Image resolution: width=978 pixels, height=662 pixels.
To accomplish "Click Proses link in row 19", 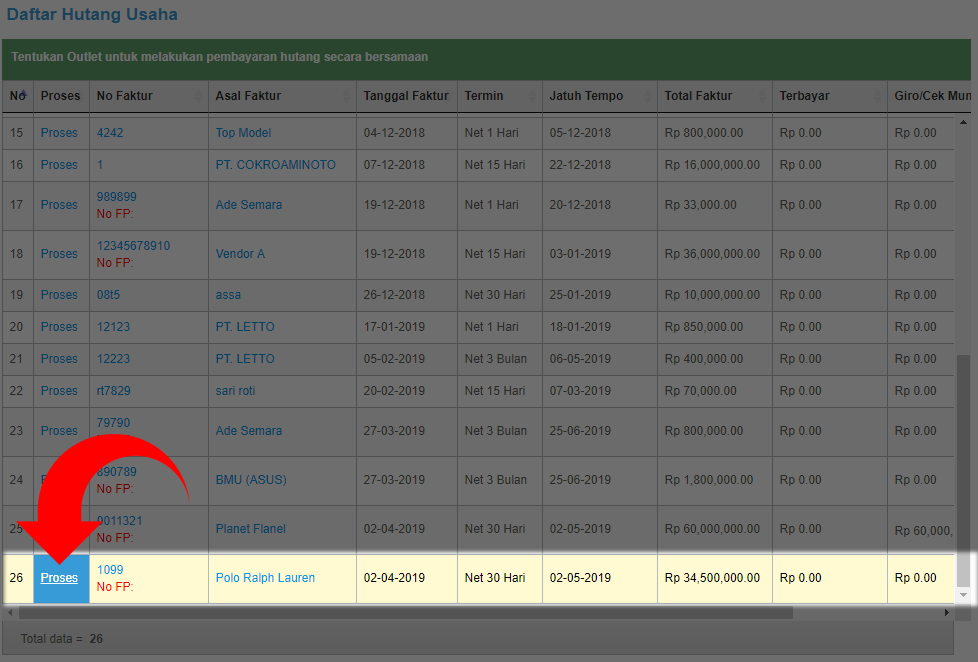I will click(x=59, y=294).
